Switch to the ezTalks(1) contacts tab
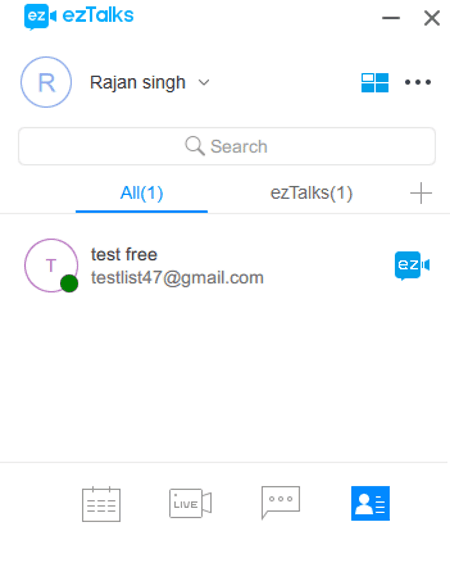 pyautogui.click(x=311, y=193)
